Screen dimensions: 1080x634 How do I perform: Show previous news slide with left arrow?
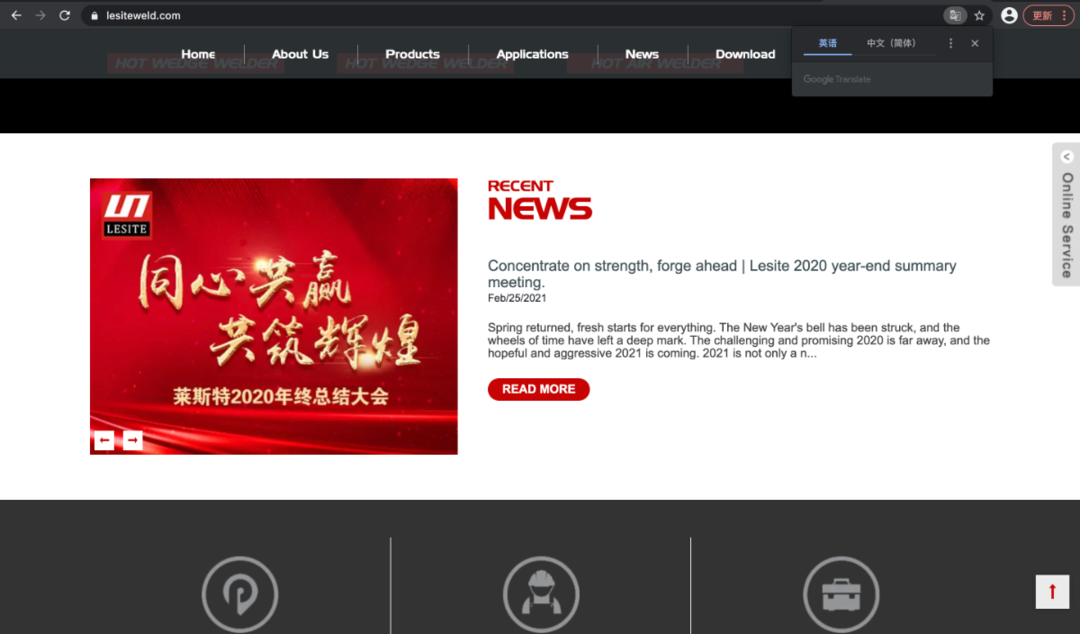click(x=104, y=440)
